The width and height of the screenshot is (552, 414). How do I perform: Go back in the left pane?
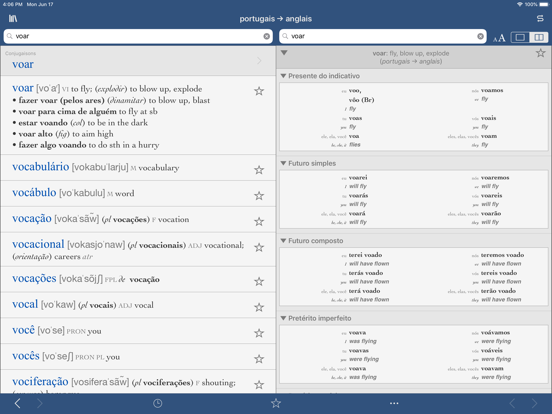coord(18,403)
